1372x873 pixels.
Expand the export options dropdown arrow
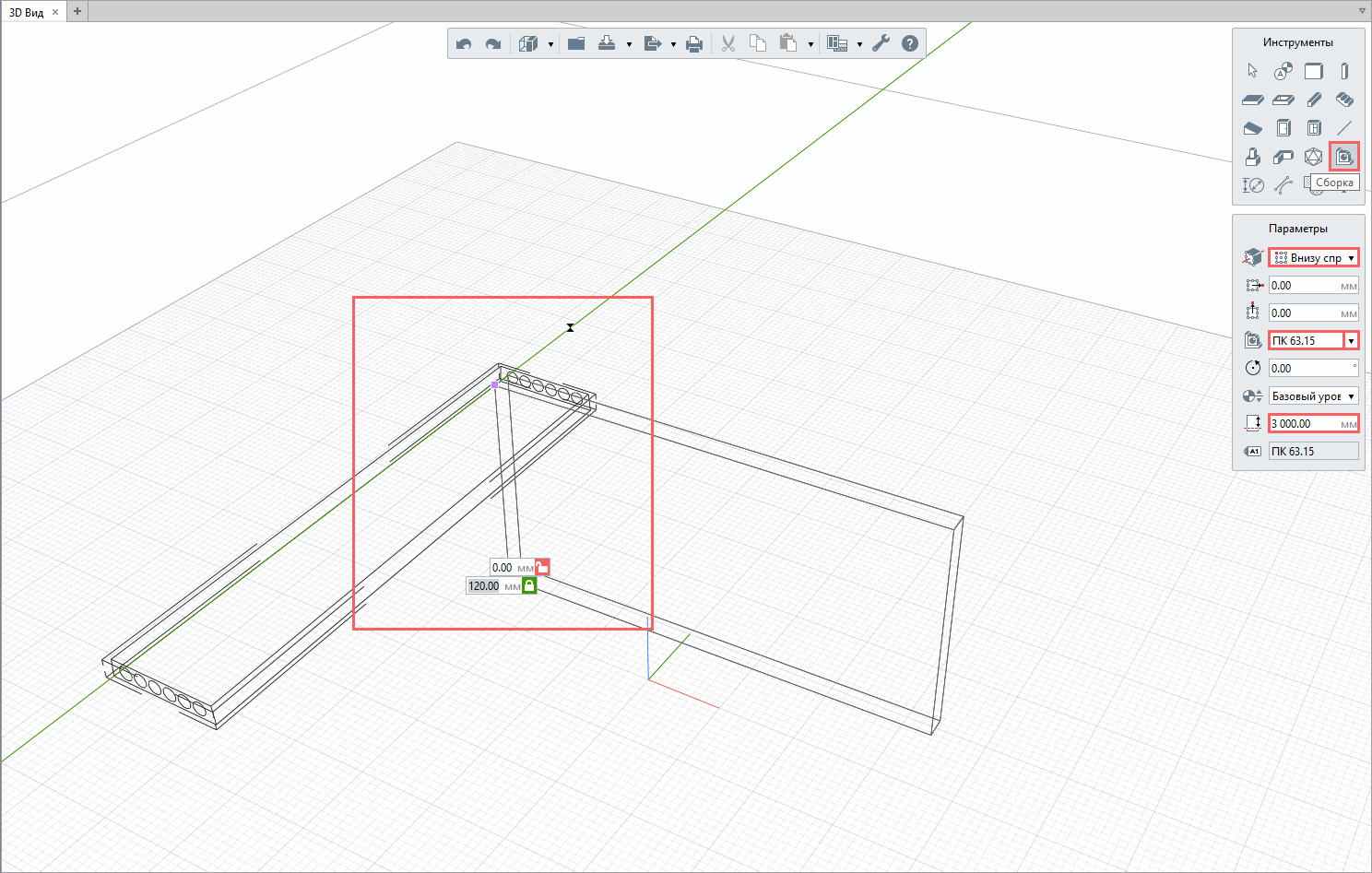[x=673, y=44]
